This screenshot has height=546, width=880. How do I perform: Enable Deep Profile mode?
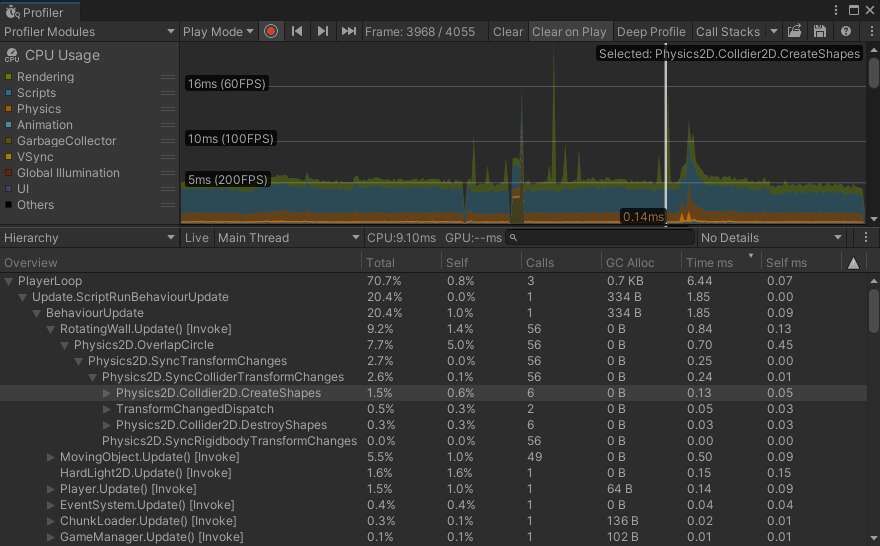(x=651, y=31)
